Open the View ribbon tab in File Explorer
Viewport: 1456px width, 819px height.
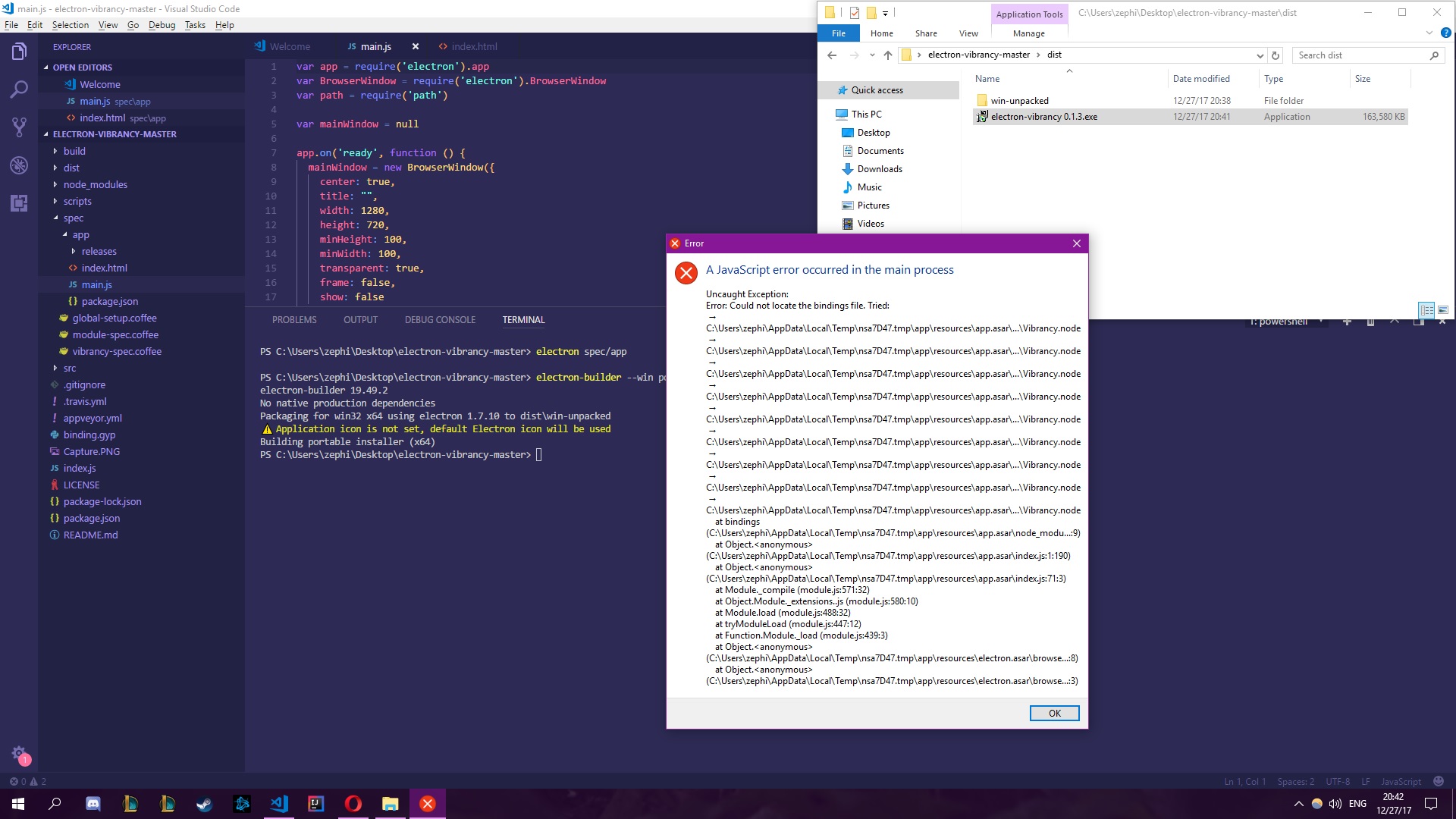point(968,33)
